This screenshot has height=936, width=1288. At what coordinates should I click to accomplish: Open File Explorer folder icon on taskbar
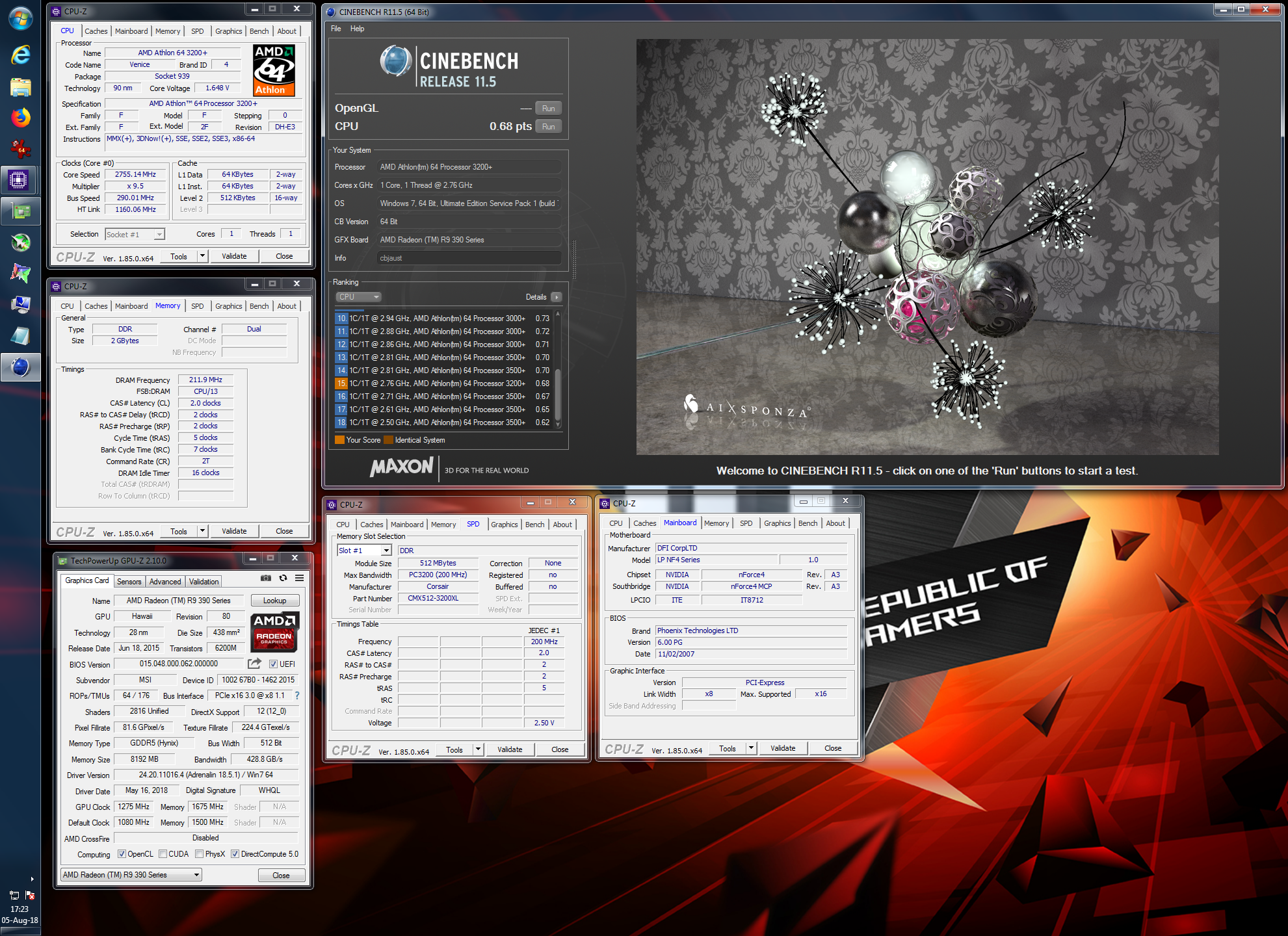point(20,86)
